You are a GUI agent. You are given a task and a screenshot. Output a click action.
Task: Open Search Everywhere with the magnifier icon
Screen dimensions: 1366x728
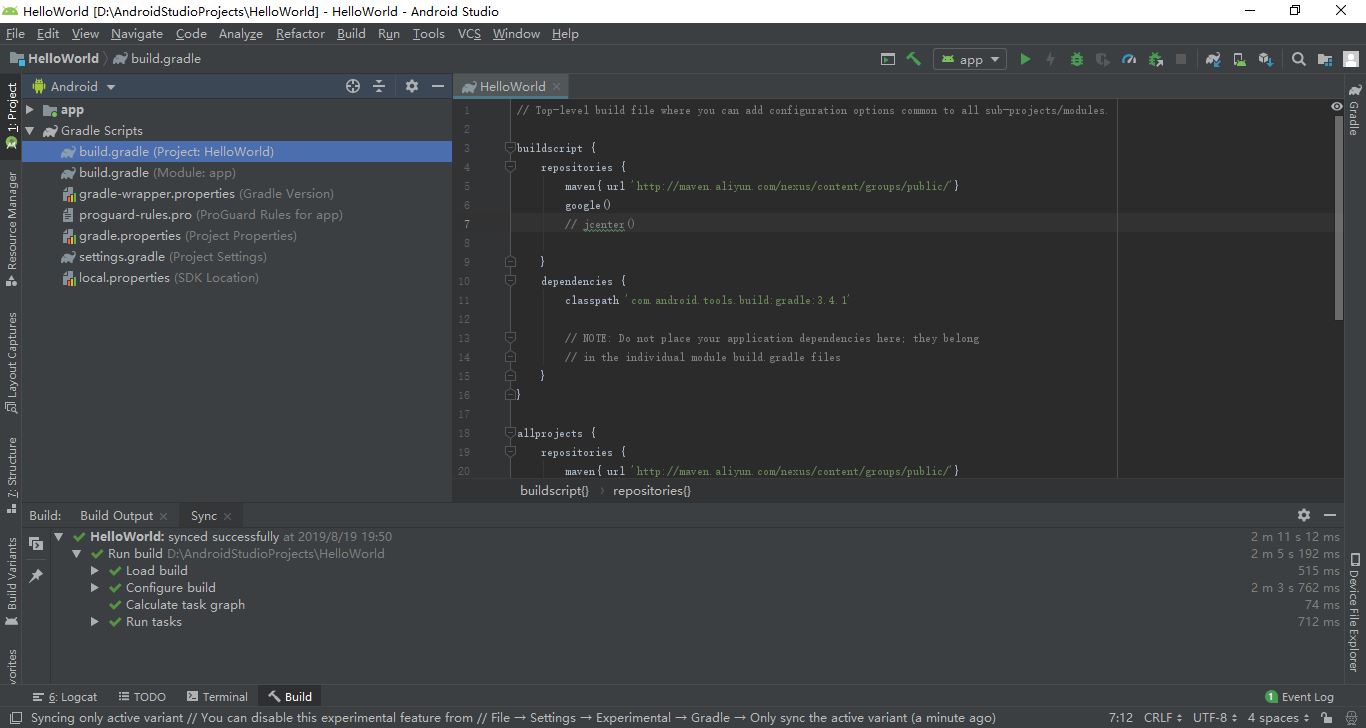[1299, 59]
